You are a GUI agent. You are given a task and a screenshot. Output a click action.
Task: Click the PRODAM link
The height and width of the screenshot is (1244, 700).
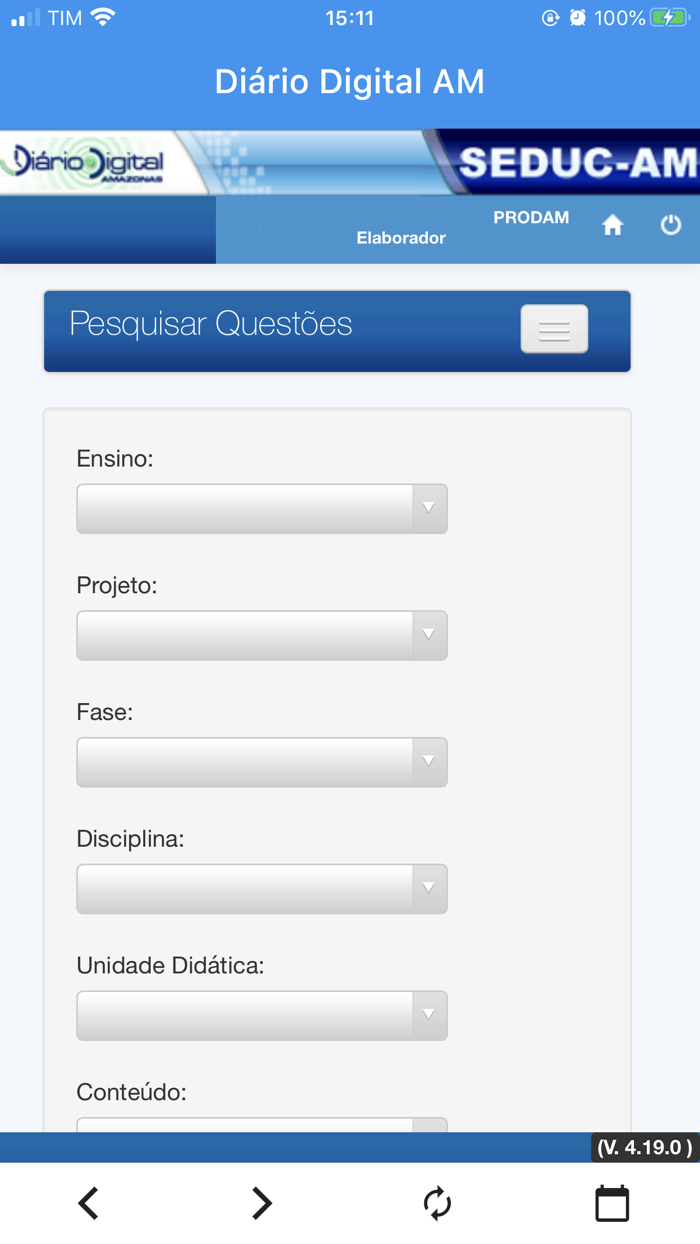coord(531,217)
